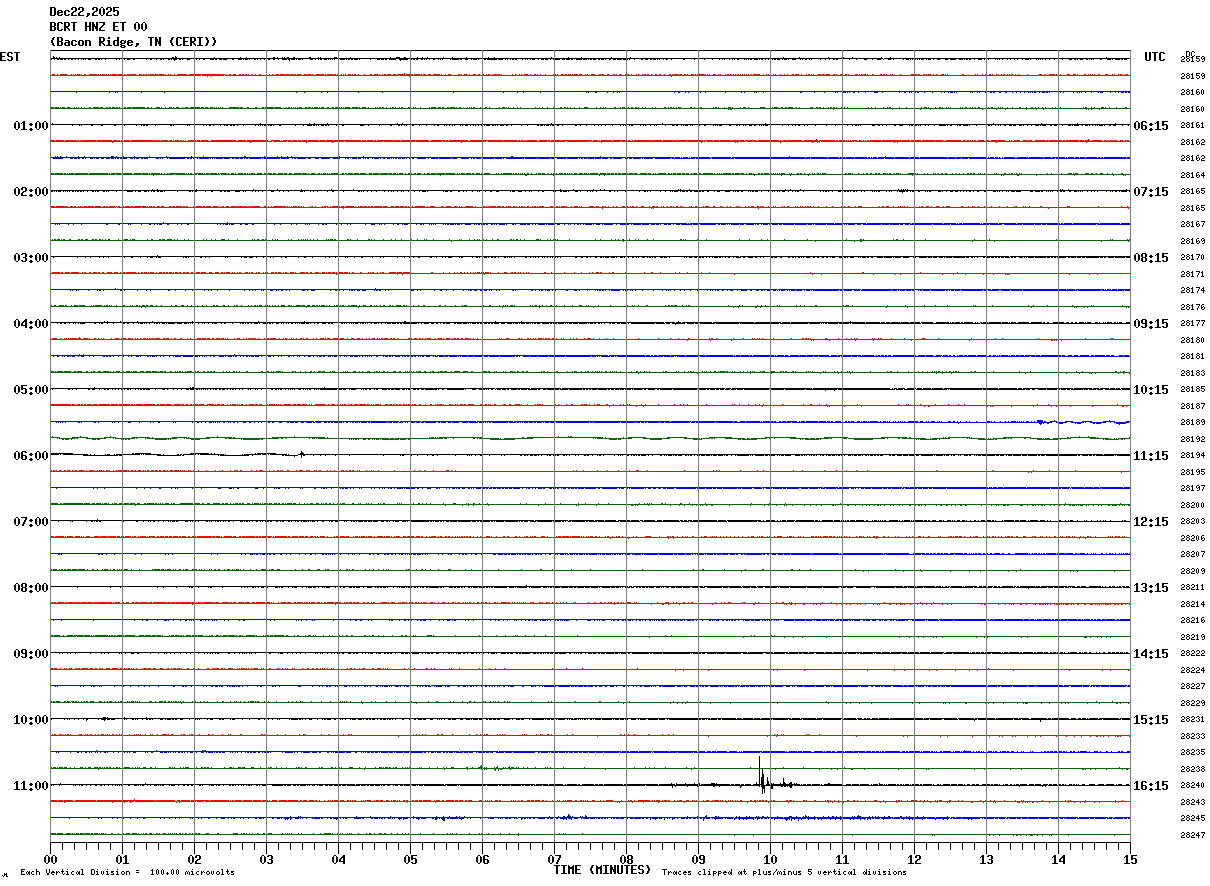Click minute tick label 00 on the time axis
The height and width of the screenshot is (886, 1210).
pos(51,859)
